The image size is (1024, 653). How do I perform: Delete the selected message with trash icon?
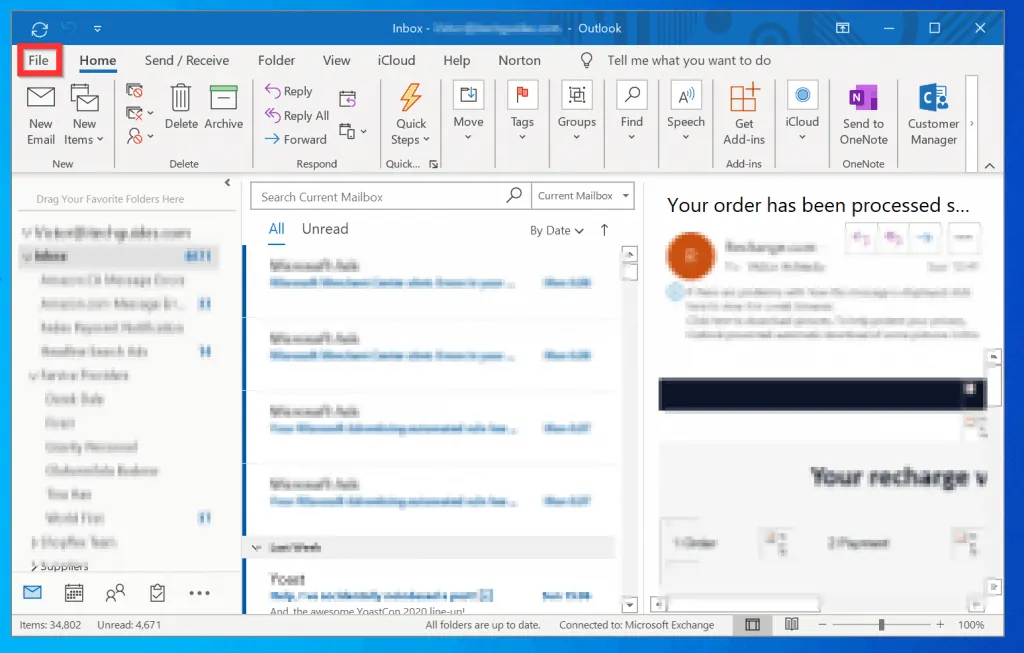coord(181,107)
